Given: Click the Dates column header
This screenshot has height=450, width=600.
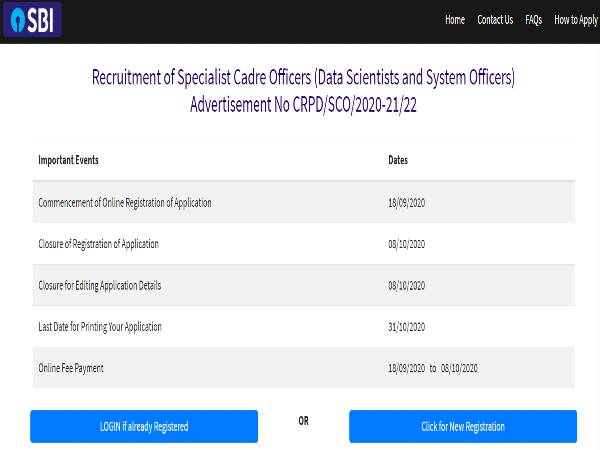Looking at the screenshot, I should pos(398,160).
